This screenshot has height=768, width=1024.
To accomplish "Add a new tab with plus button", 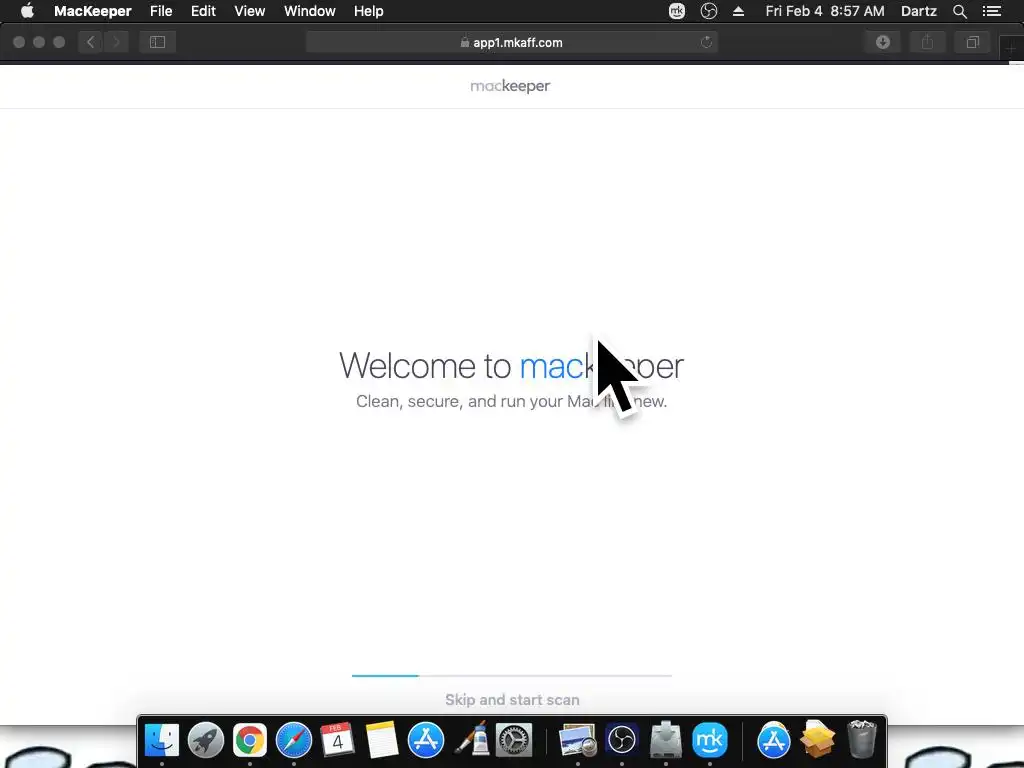I will [1011, 48].
